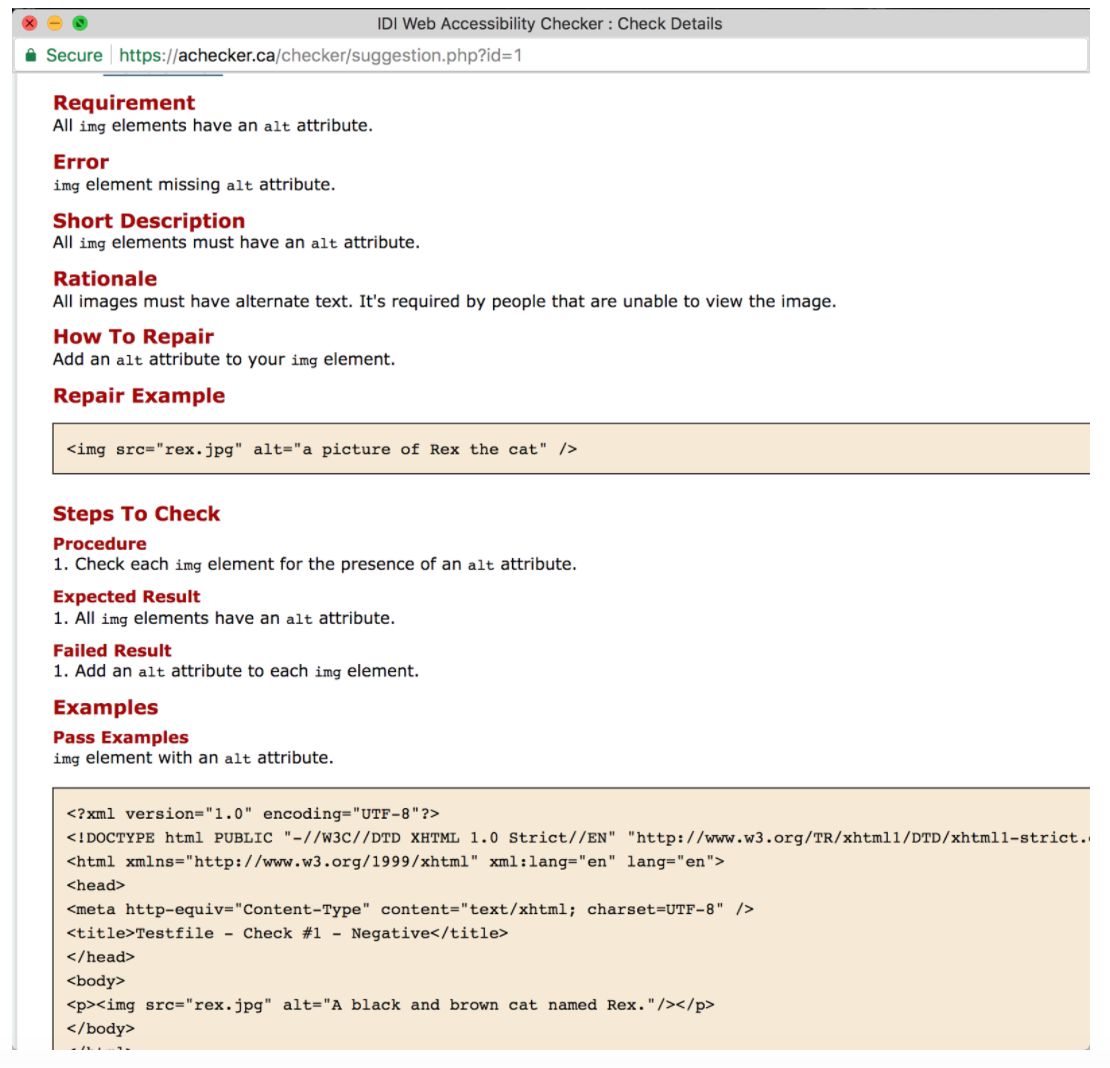Screen dimensions: 1110x1068
Task: Click procedure step 'Check each img element'
Action: click(315, 564)
